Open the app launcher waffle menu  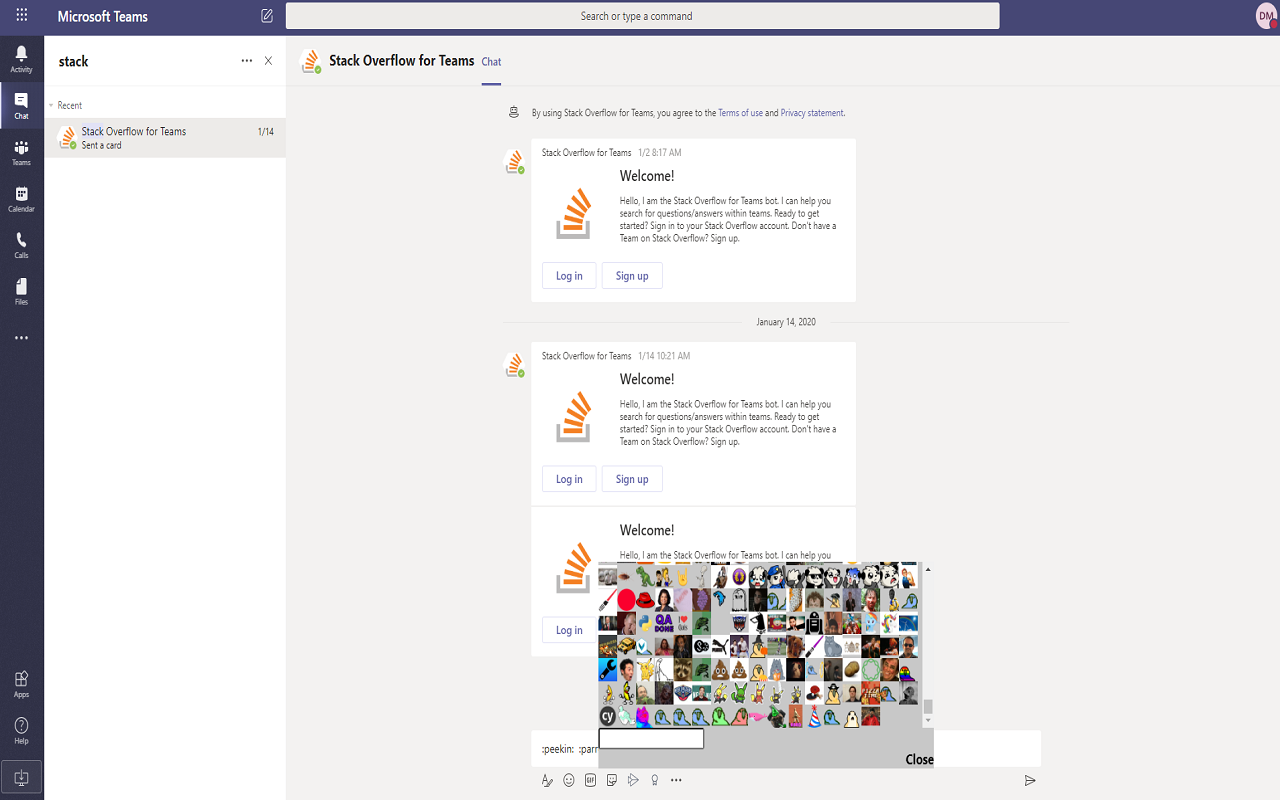(22, 16)
